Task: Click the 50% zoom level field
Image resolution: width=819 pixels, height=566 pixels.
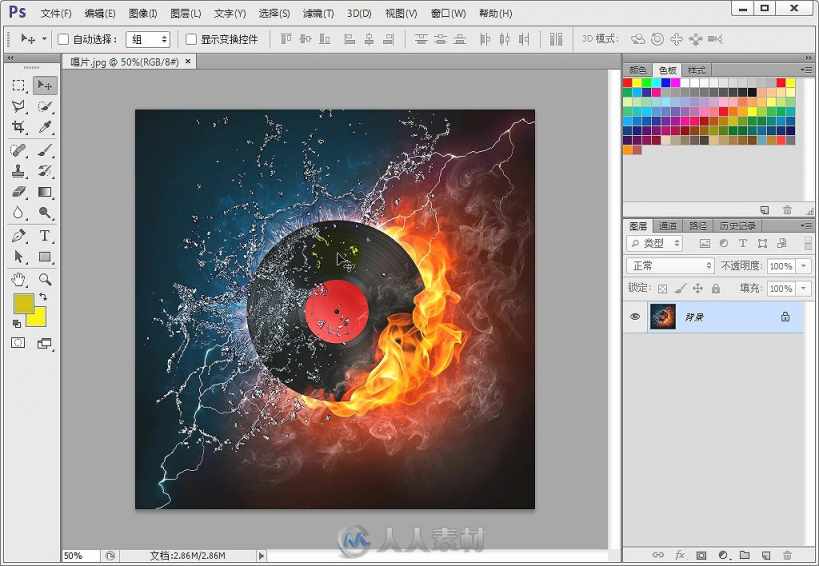Action: (80, 556)
